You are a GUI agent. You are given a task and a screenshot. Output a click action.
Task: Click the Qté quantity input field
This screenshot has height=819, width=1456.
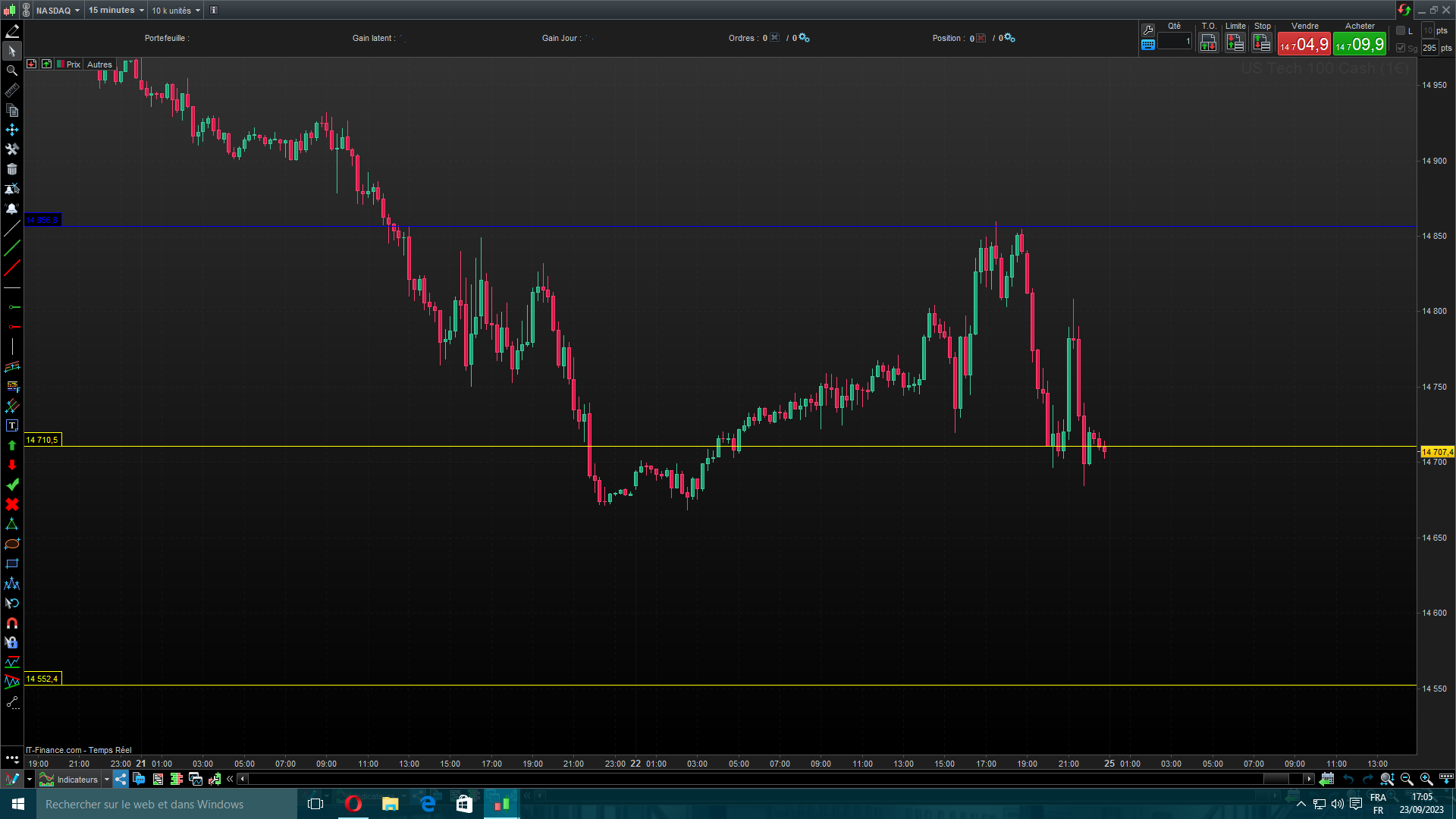[x=1175, y=42]
